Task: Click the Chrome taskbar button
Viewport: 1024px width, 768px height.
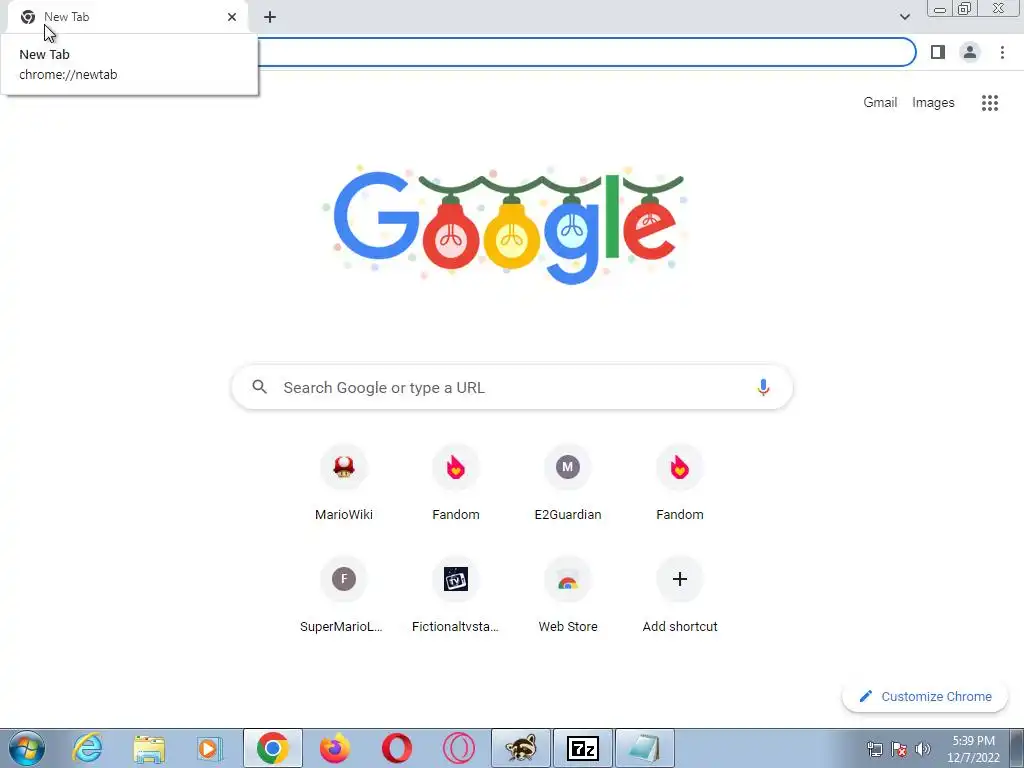Action: (x=272, y=748)
